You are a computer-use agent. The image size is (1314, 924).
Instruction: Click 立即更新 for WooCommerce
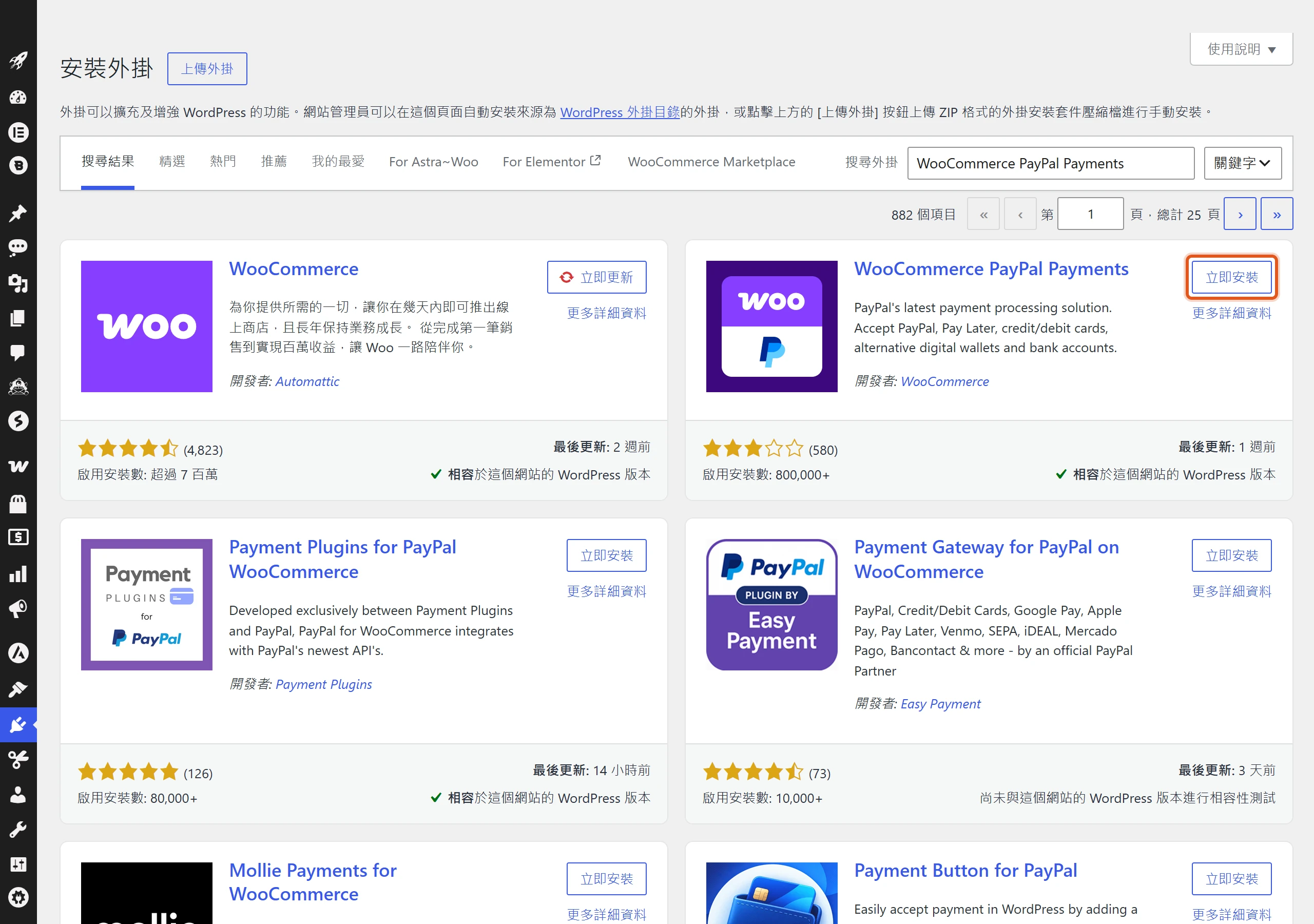pyautogui.click(x=596, y=277)
